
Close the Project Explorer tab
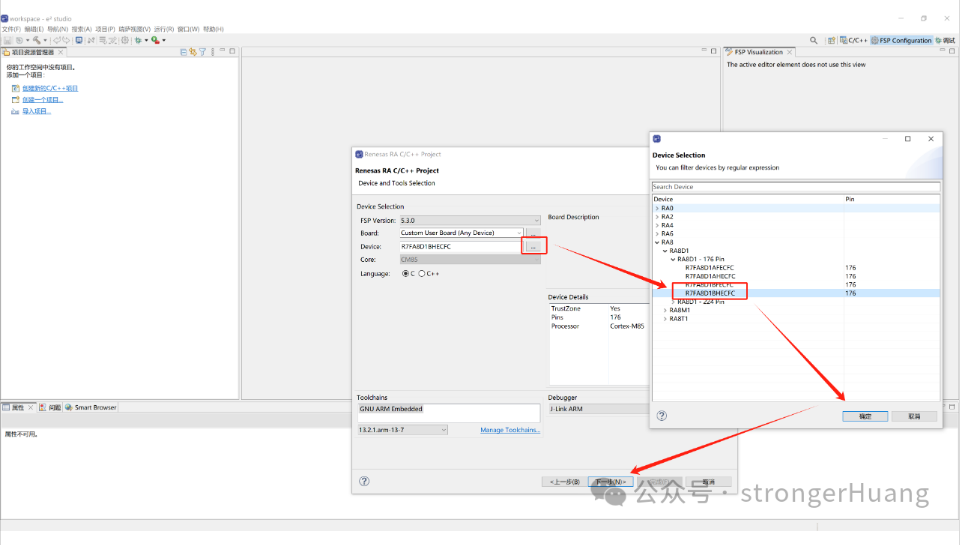tap(61, 52)
